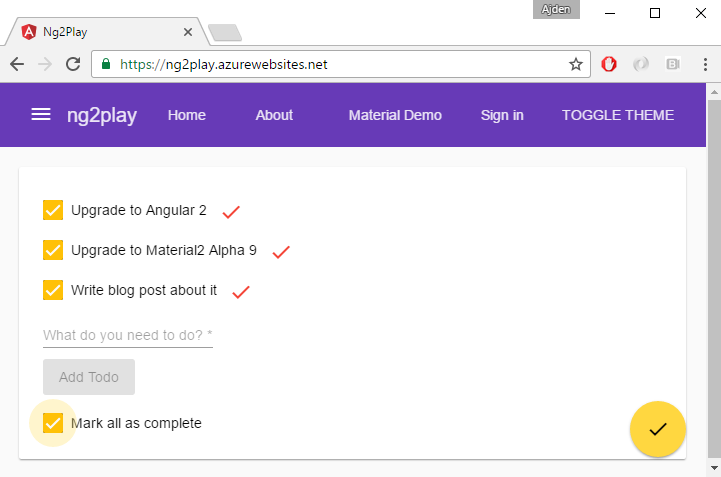Click the 'Write blog post about it' text
The height and width of the screenshot is (477, 721).
(143, 290)
